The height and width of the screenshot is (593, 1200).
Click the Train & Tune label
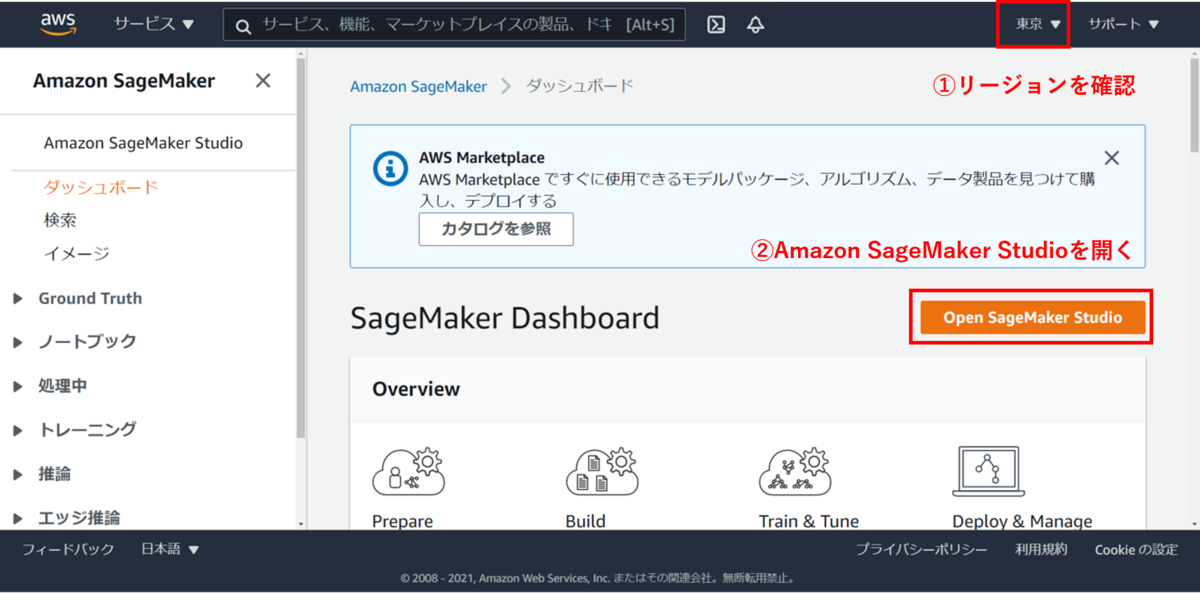tap(809, 521)
